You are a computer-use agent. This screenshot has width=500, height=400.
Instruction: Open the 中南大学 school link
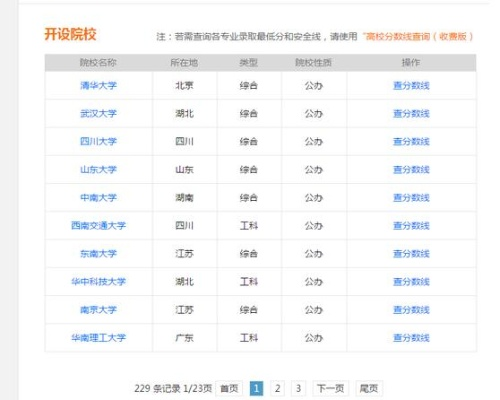pos(98,198)
